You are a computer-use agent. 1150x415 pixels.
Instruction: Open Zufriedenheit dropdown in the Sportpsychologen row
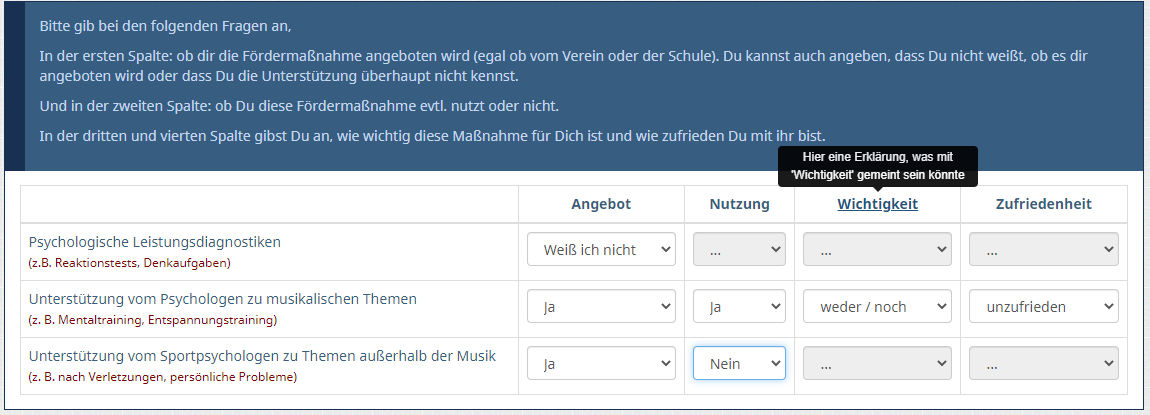[x=1043, y=364]
